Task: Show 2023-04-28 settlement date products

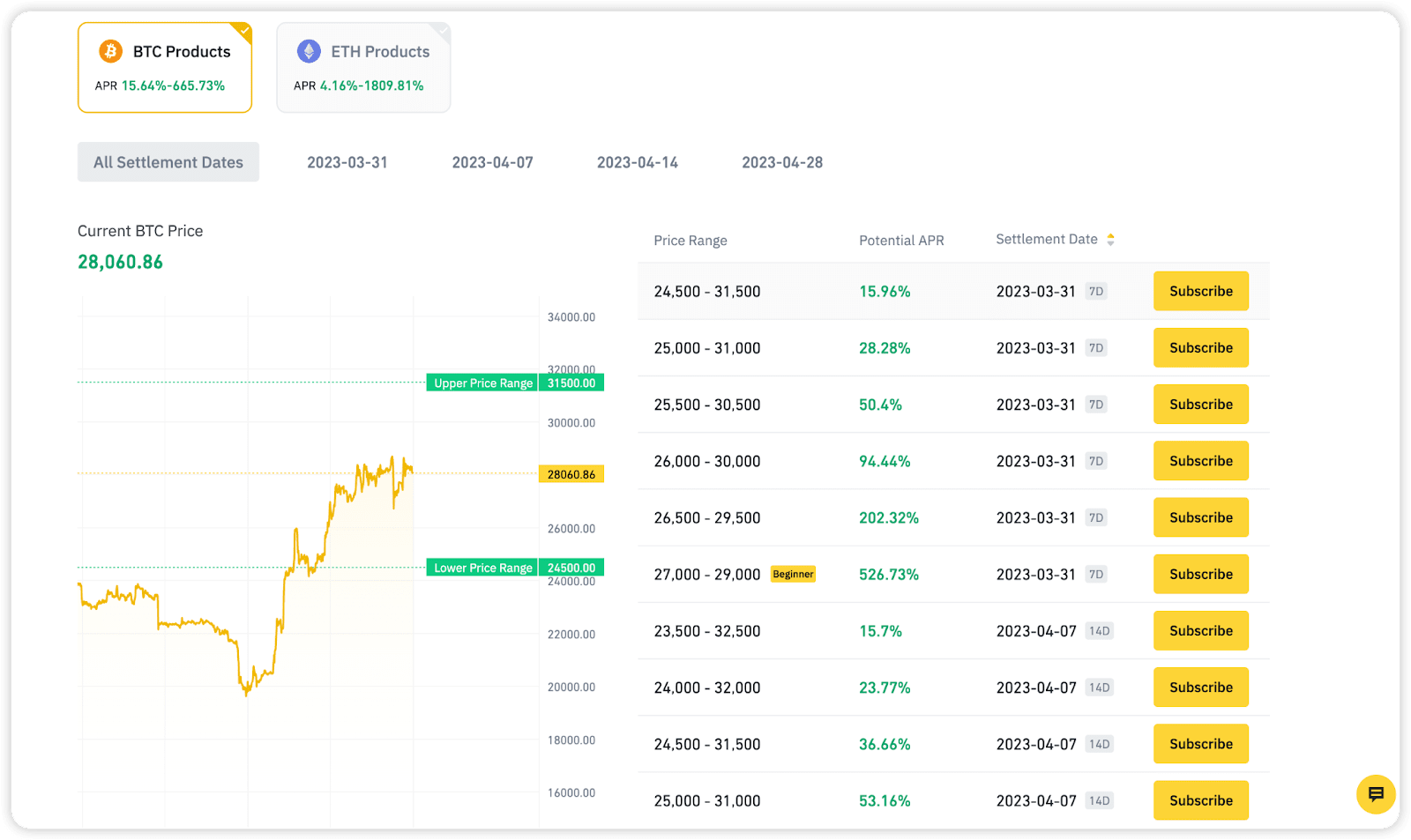Action: click(x=782, y=162)
